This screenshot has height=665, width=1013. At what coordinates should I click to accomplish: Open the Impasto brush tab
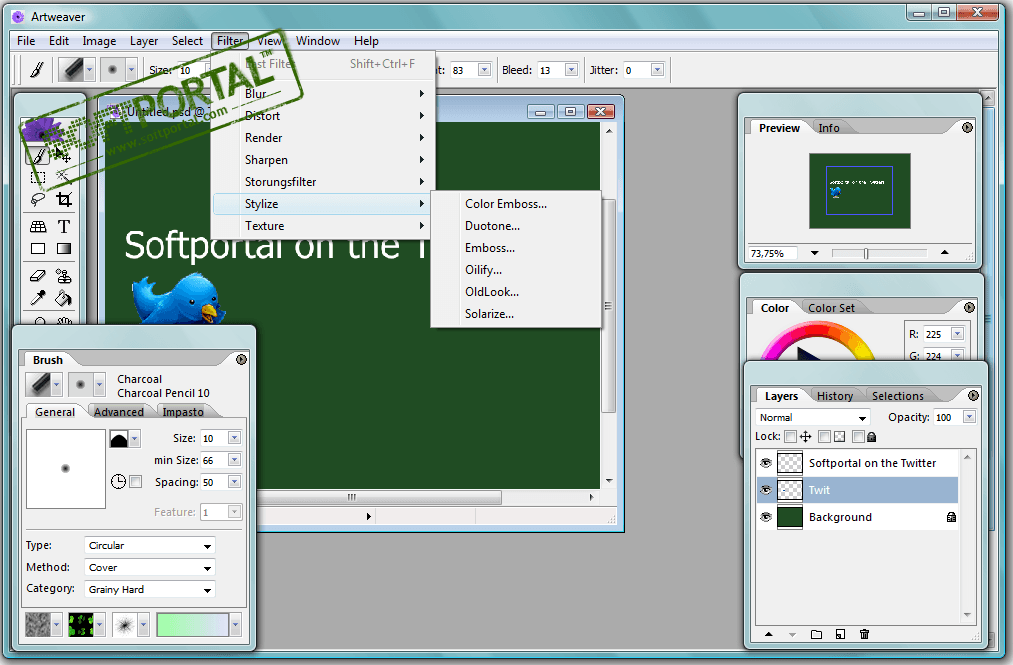pos(183,412)
